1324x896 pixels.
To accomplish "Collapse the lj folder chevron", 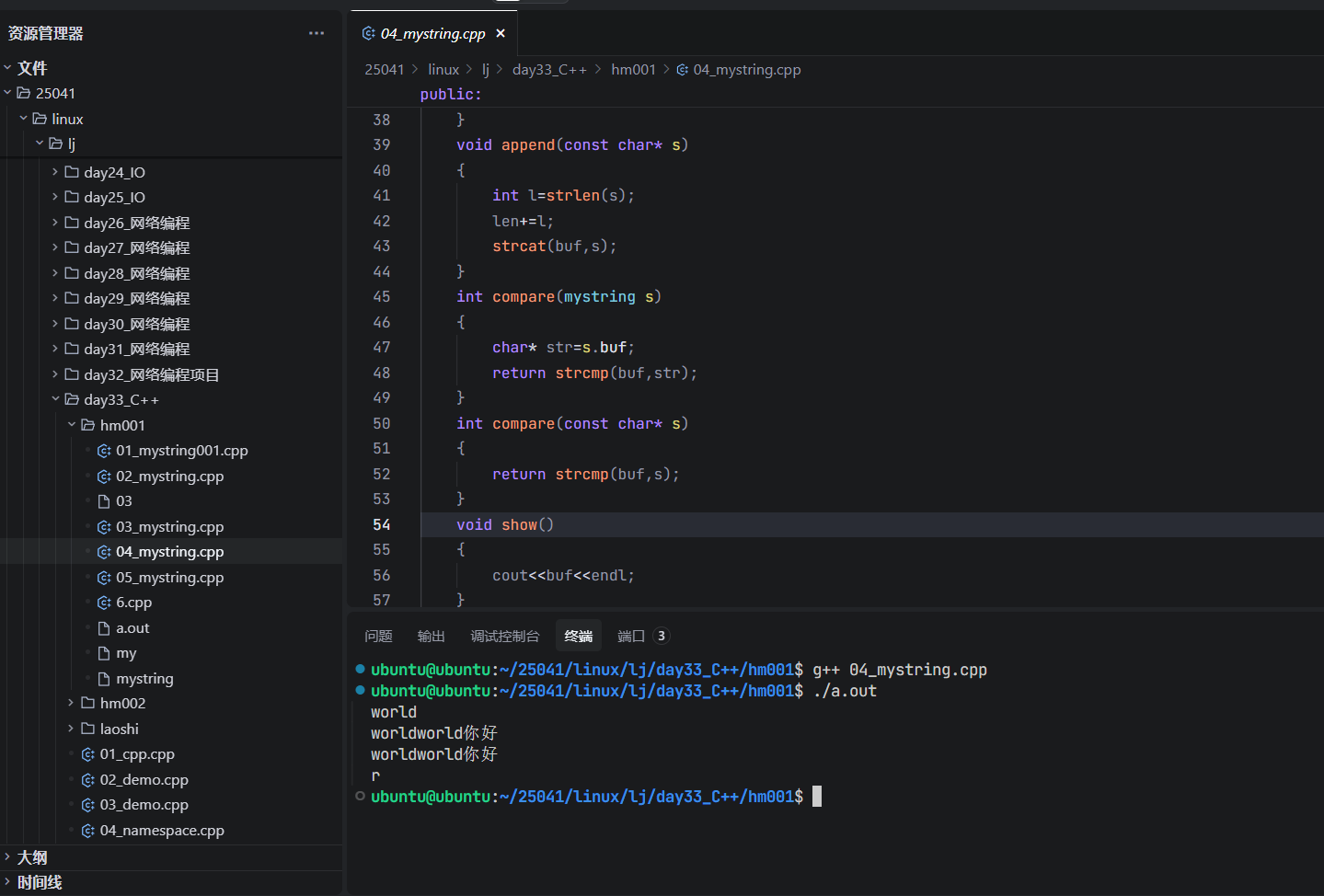I will 40,144.
